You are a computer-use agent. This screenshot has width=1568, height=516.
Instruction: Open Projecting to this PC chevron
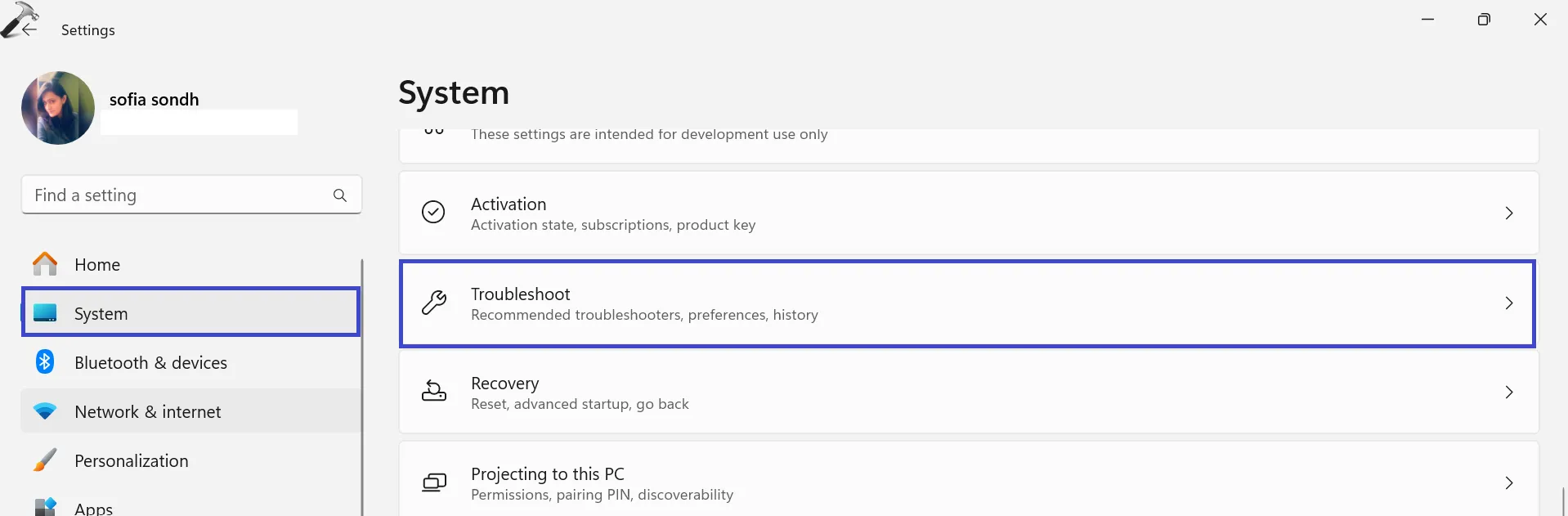[x=1508, y=483]
